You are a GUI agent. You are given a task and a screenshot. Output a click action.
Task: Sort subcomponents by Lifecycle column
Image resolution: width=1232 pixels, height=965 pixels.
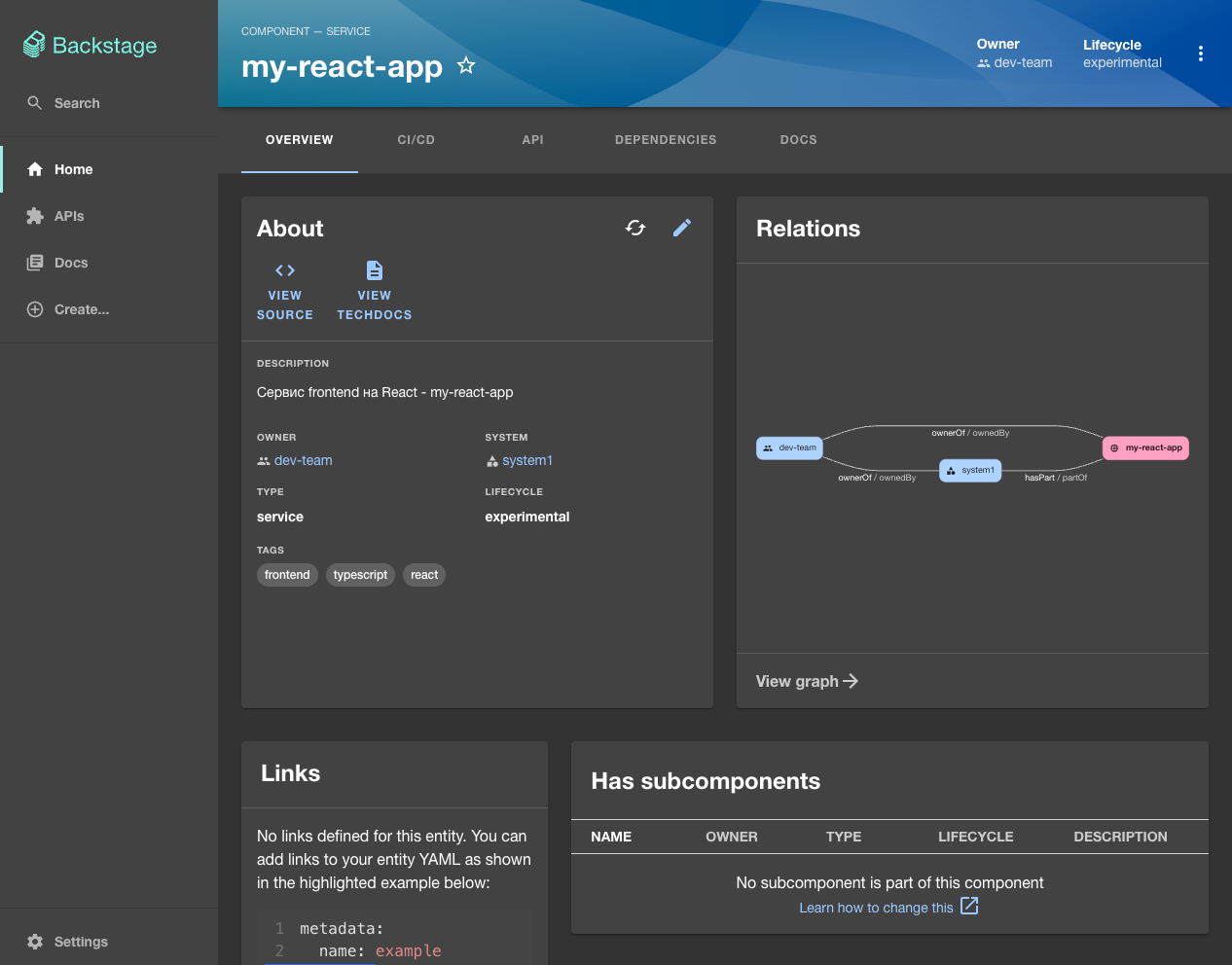point(976,837)
